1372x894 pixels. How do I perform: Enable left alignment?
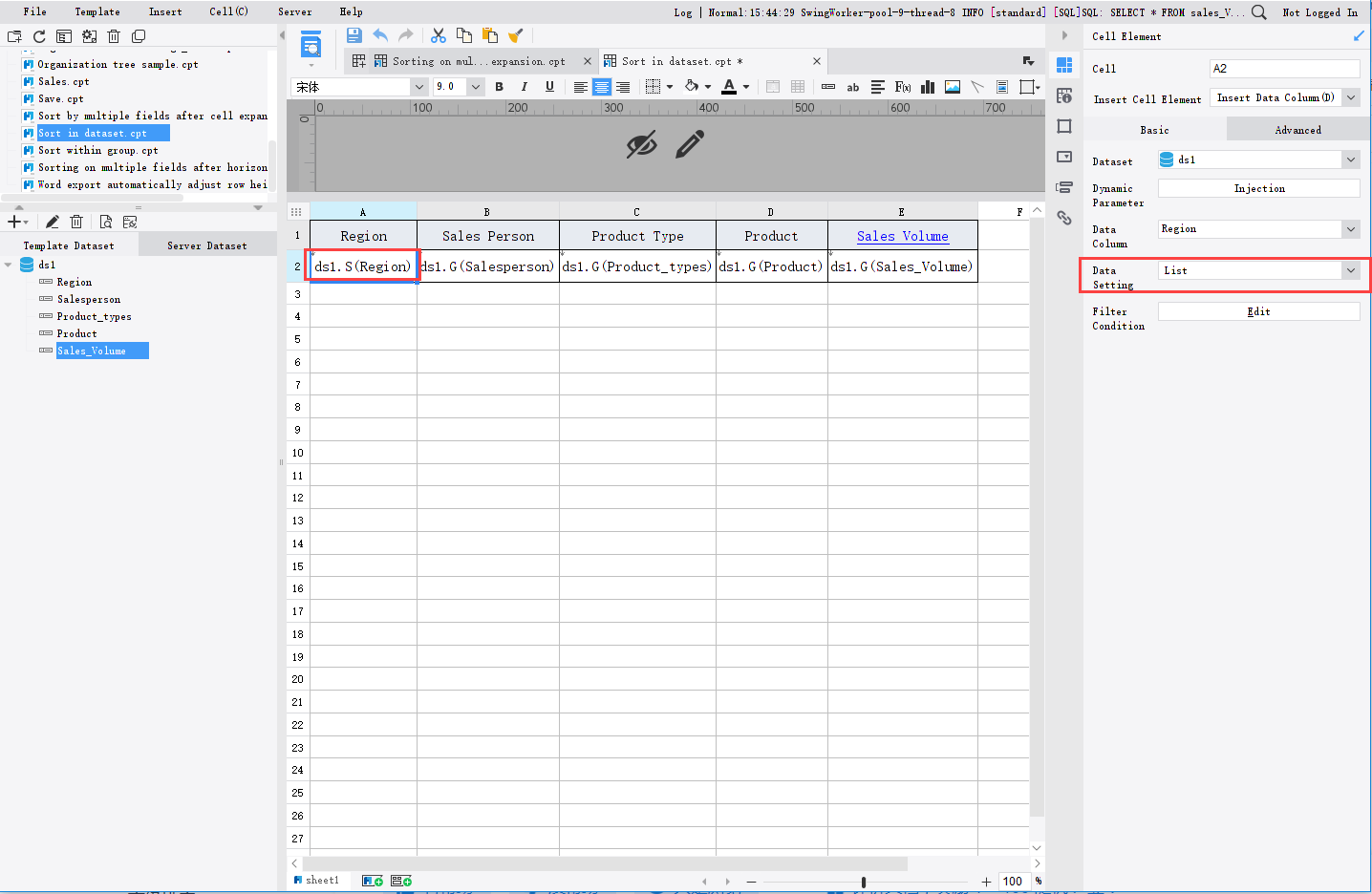pos(580,87)
